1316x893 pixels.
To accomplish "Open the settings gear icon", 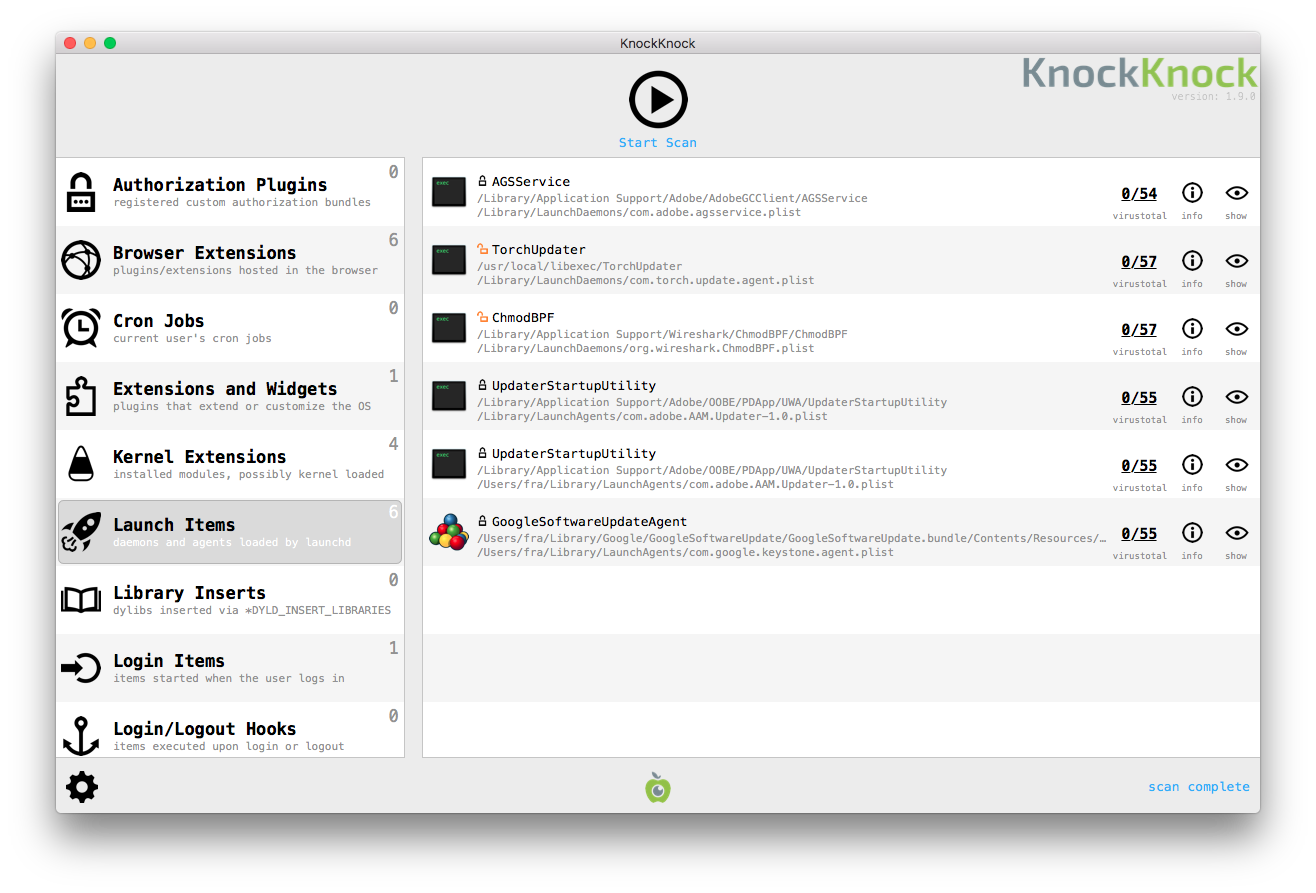I will (82, 787).
